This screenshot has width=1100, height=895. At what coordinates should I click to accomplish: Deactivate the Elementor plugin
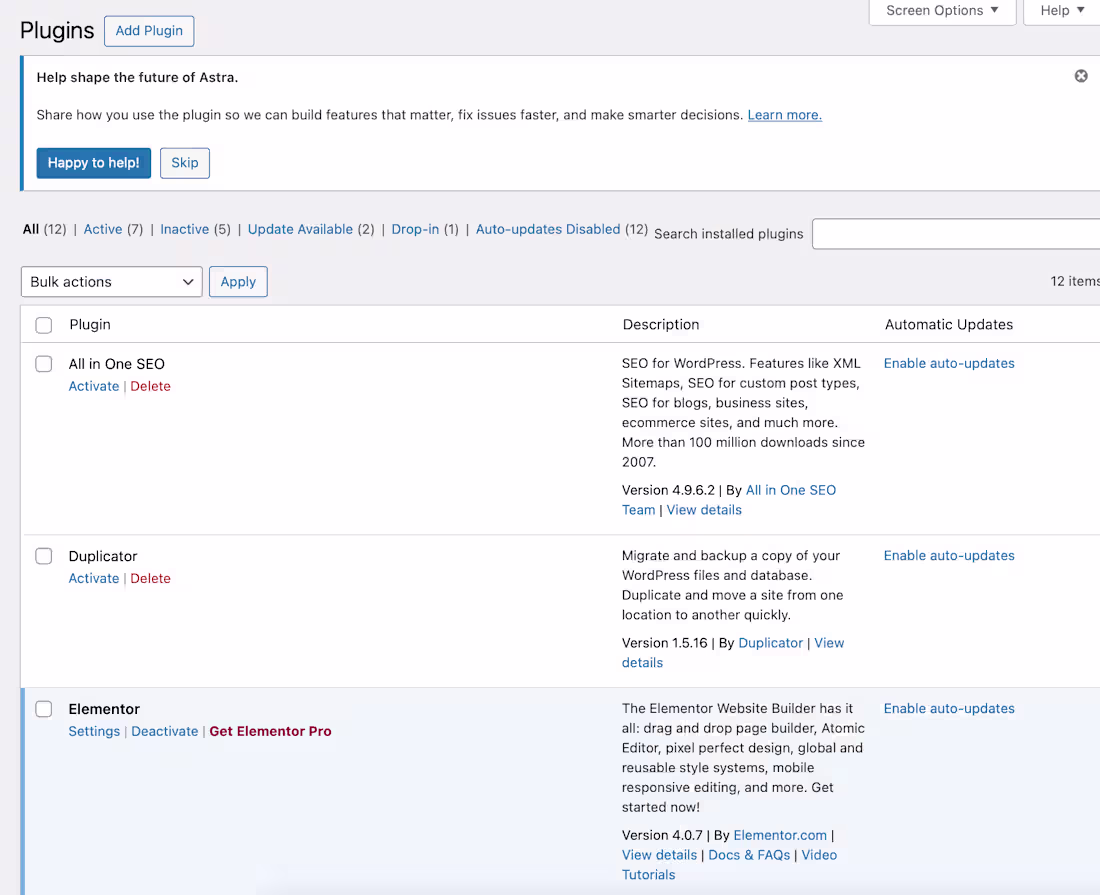pyautogui.click(x=165, y=732)
